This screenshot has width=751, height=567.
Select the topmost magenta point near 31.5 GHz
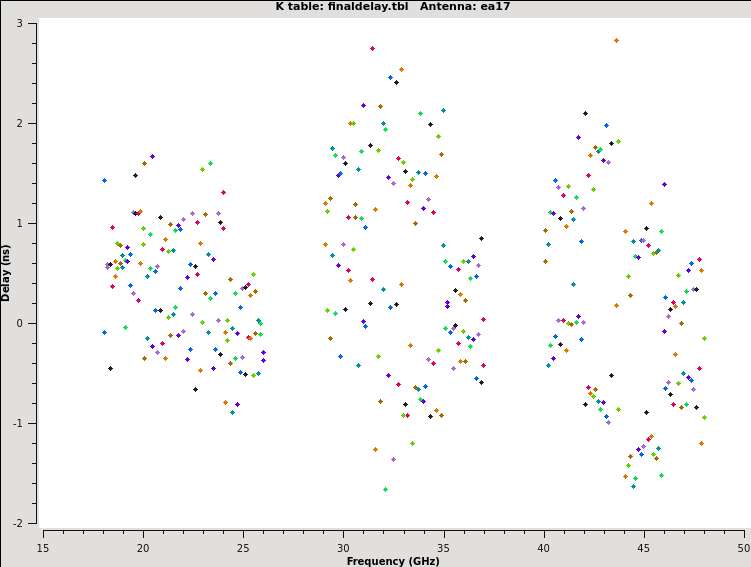pos(372,48)
